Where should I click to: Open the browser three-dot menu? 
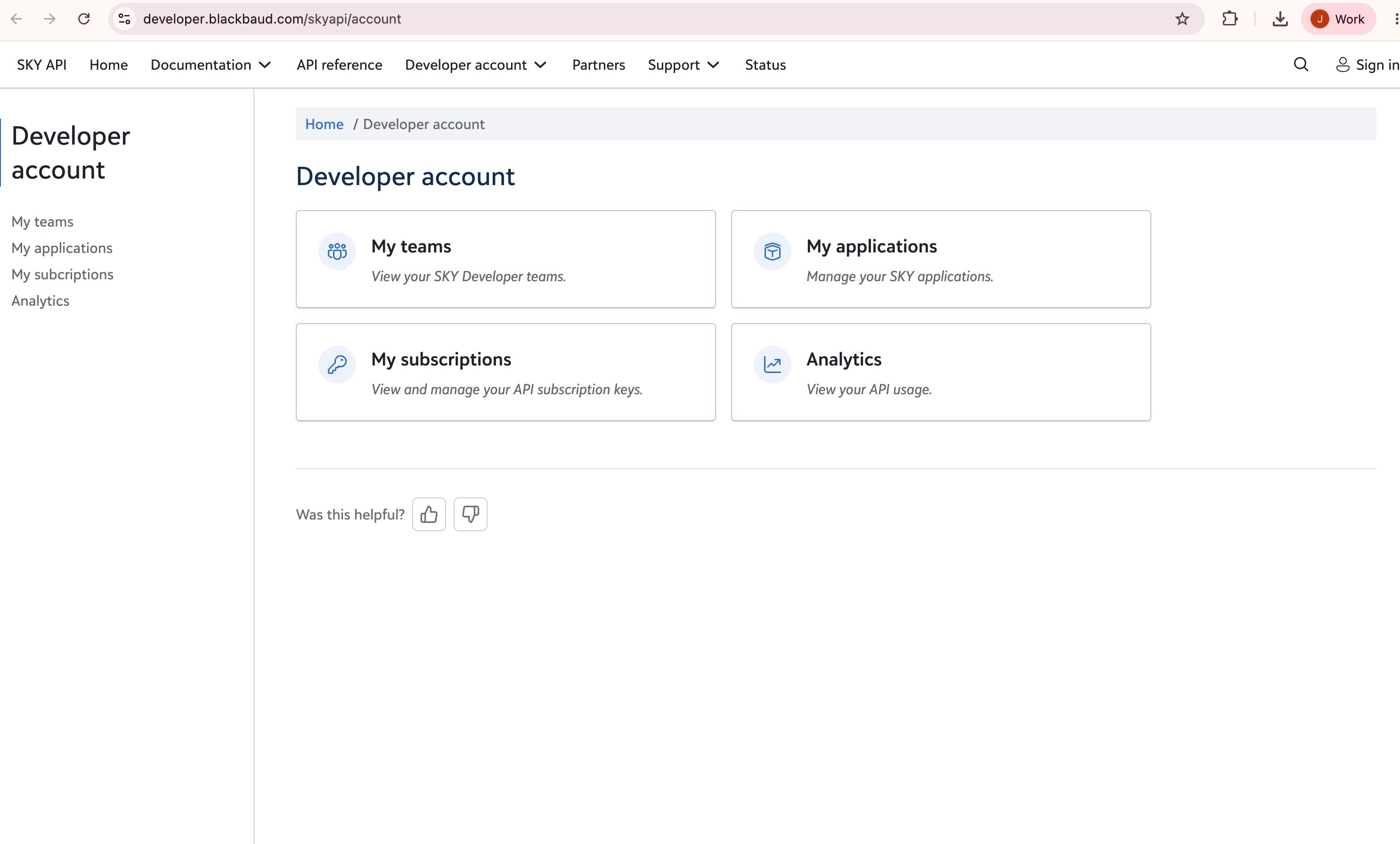(x=1396, y=19)
